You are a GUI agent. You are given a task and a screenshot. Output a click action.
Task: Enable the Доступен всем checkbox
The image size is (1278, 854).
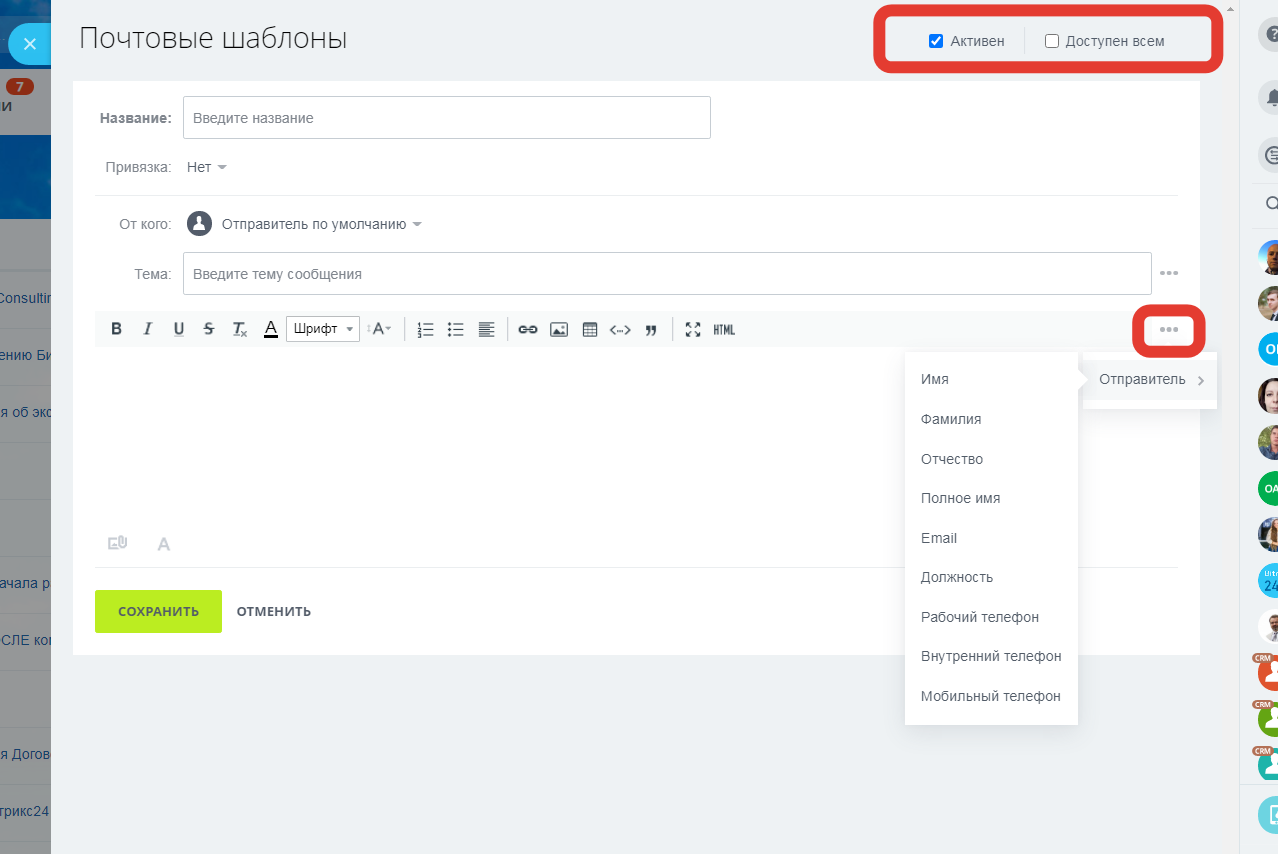[1052, 41]
